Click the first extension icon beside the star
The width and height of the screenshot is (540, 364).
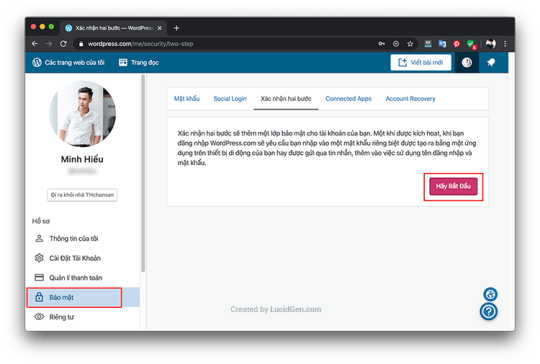[x=428, y=44]
